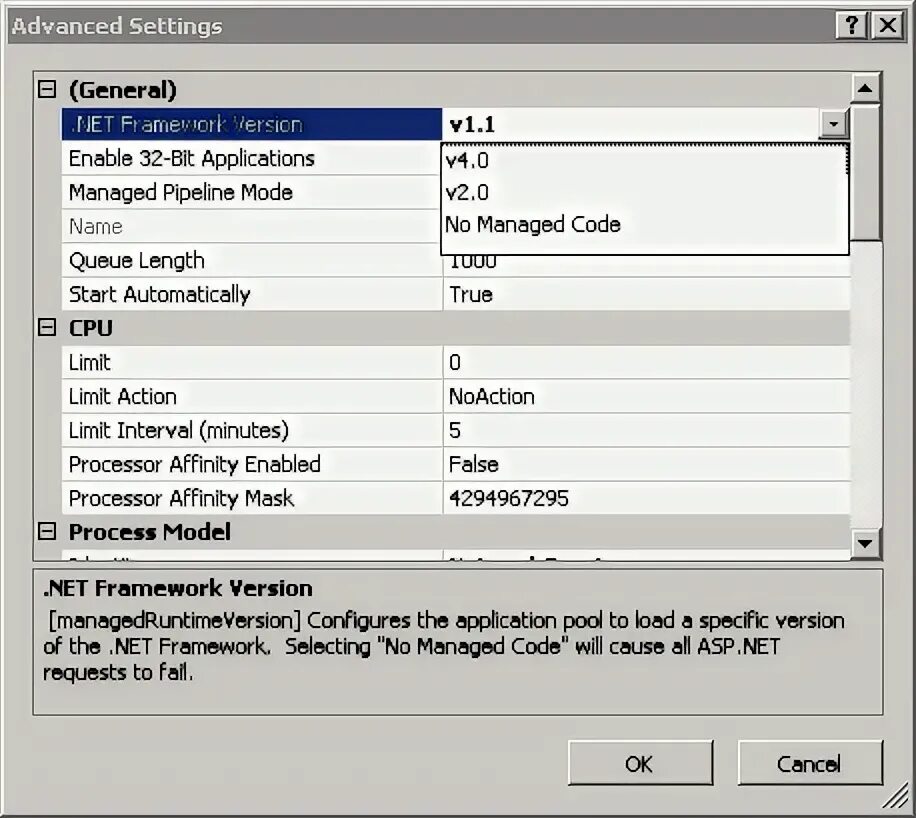Viewport: 916px width, 818px height.
Task: Open .NET Framework Version dropdown arrow
Action: [x=834, y=124]
